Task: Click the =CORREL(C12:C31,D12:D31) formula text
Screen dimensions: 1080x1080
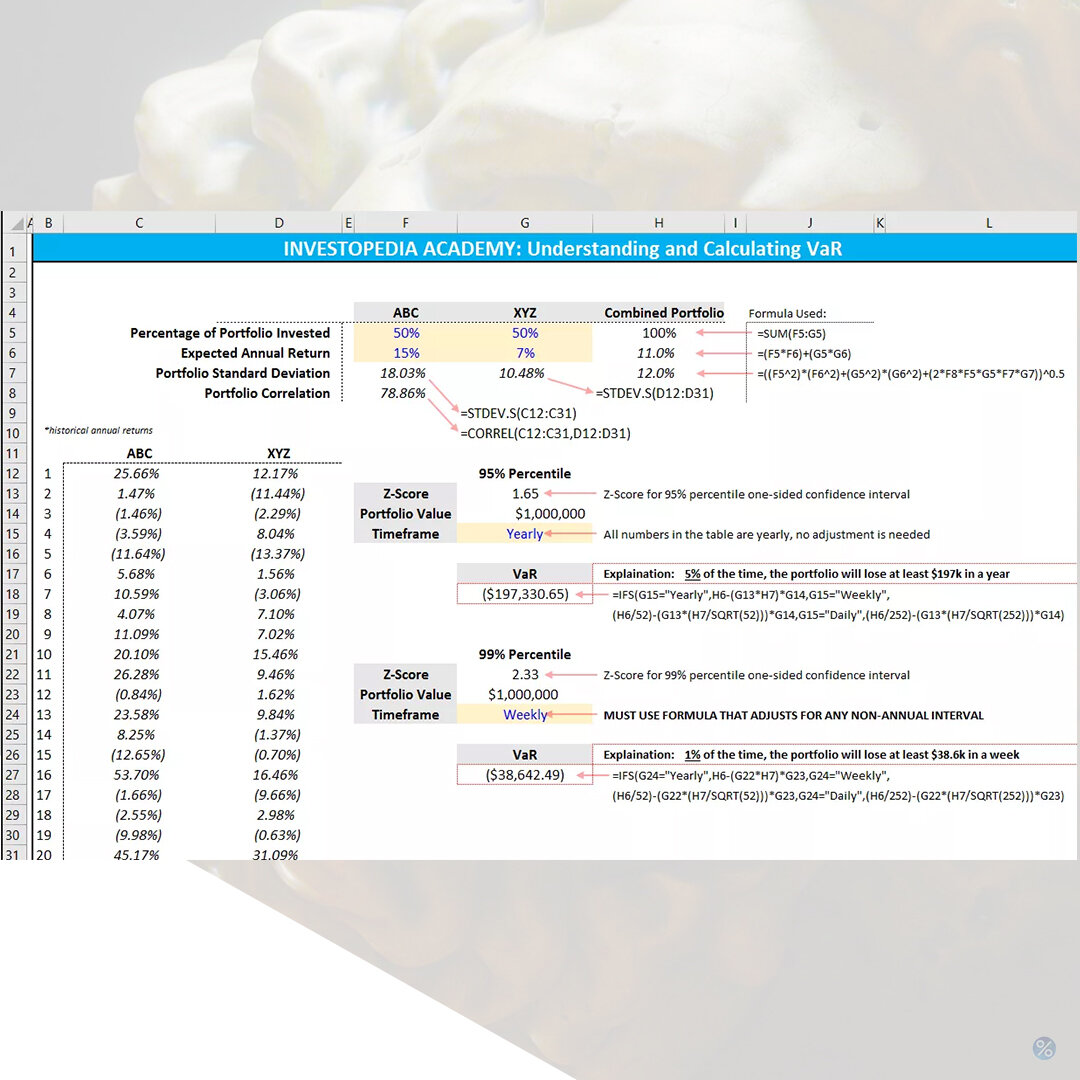Action: (x=546, y=433)
